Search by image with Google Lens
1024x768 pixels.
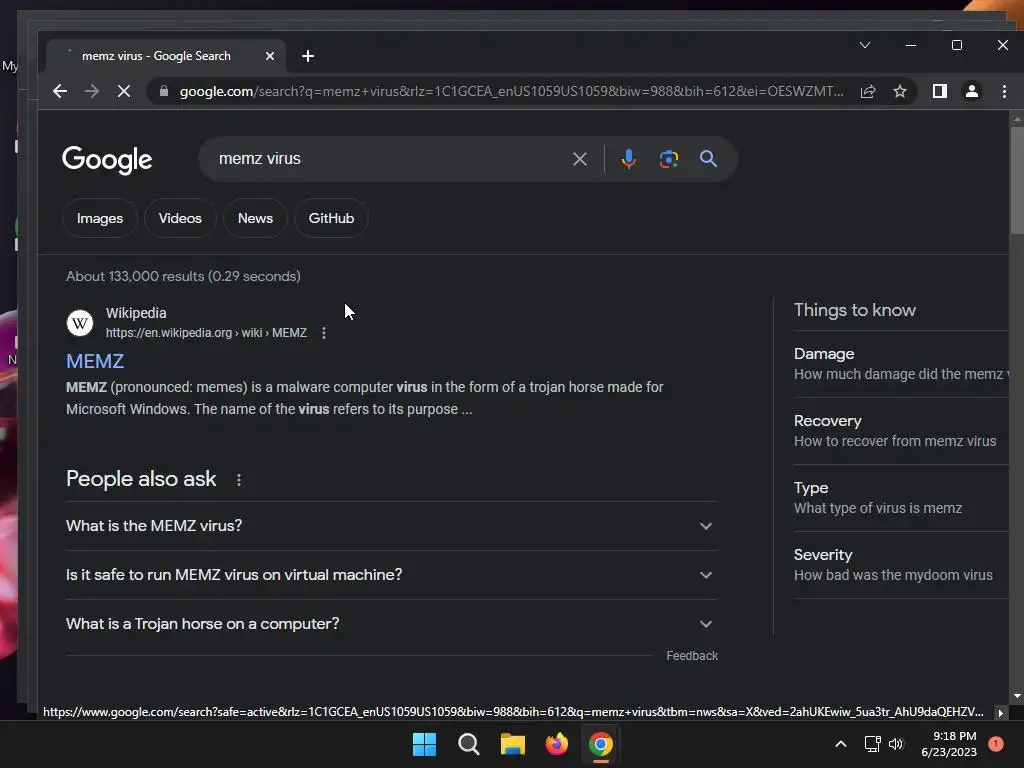(669, 159)
